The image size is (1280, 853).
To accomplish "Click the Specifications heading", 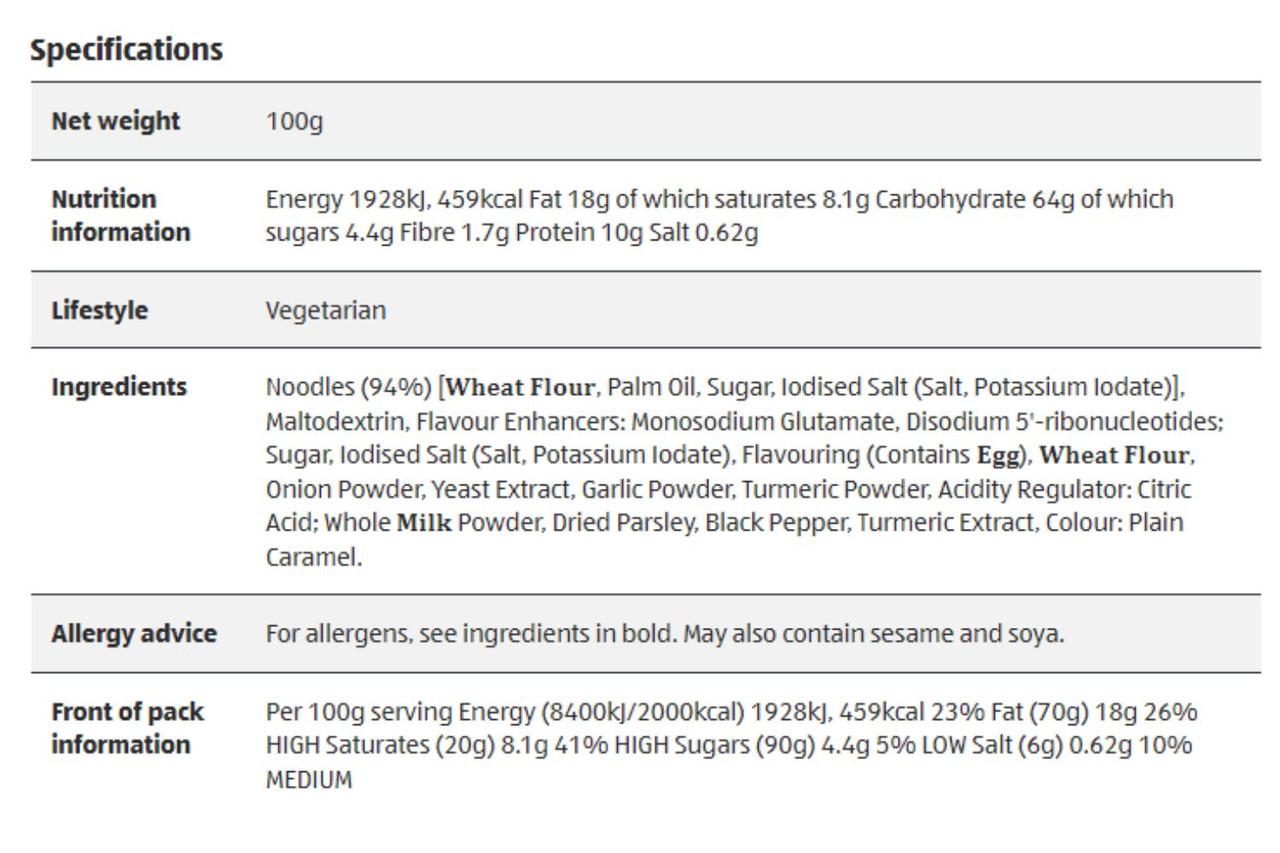I will (126, 50).
